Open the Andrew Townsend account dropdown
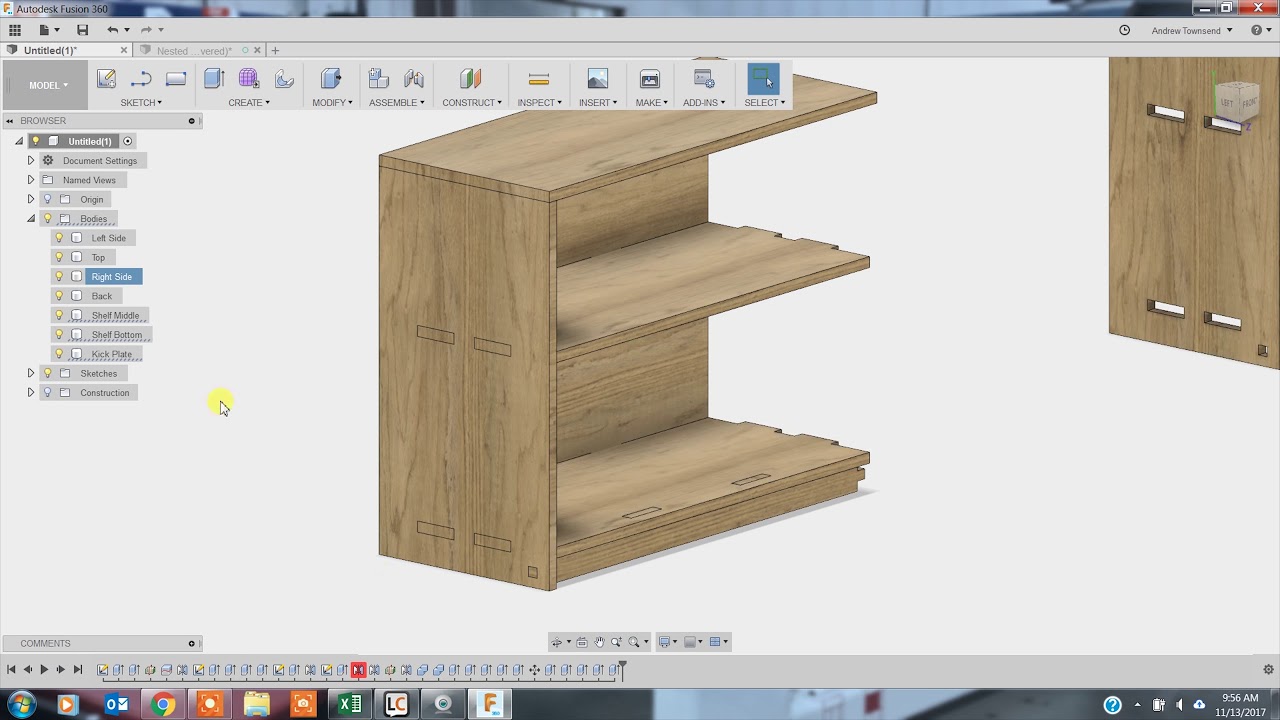The image size is (1280, 720). pos(1192,30)
